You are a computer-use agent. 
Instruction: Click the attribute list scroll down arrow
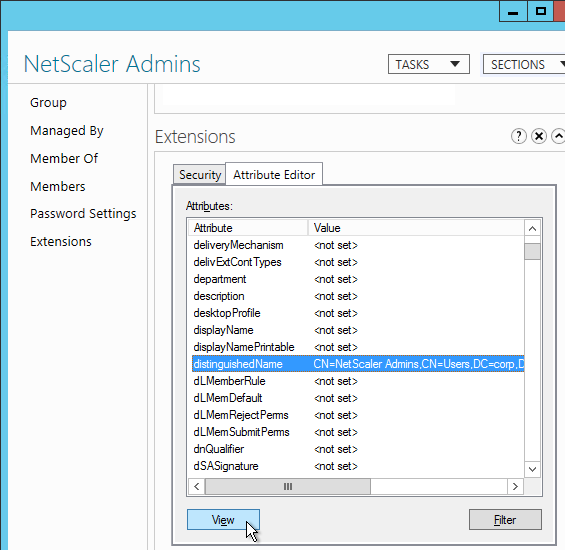click(x=532, y=469)
